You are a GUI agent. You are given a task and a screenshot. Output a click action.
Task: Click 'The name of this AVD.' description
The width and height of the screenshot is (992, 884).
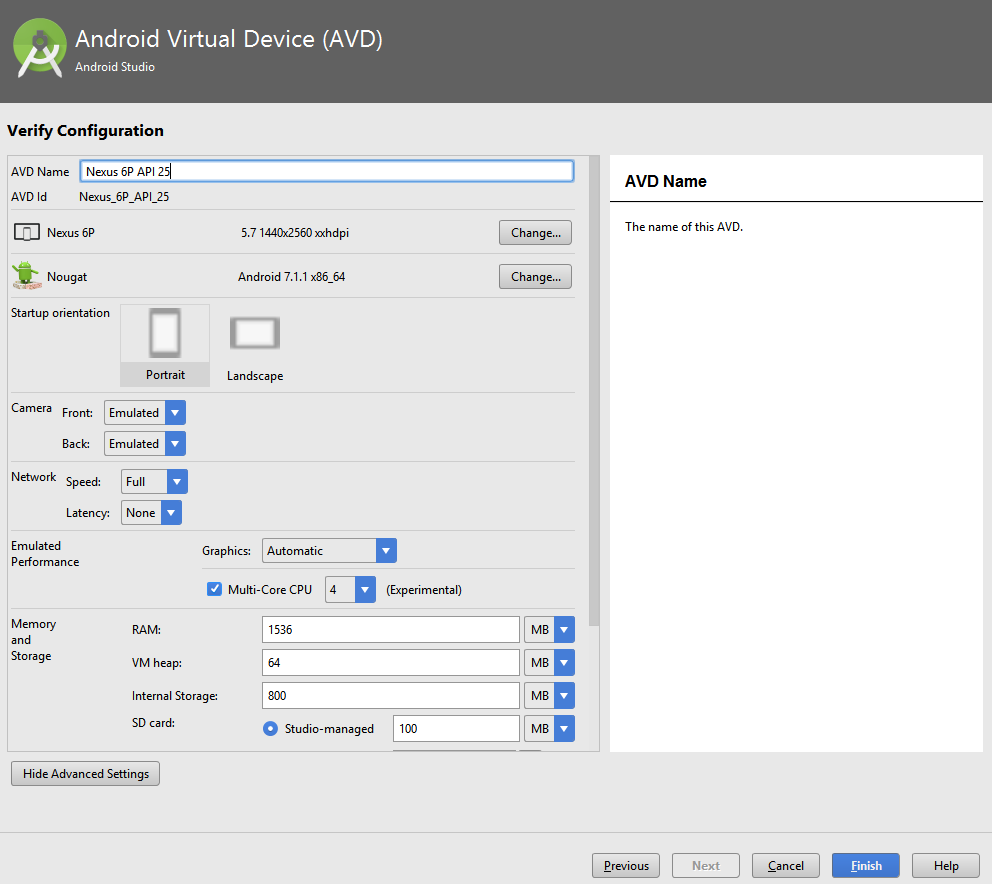[x=684, y=227]
